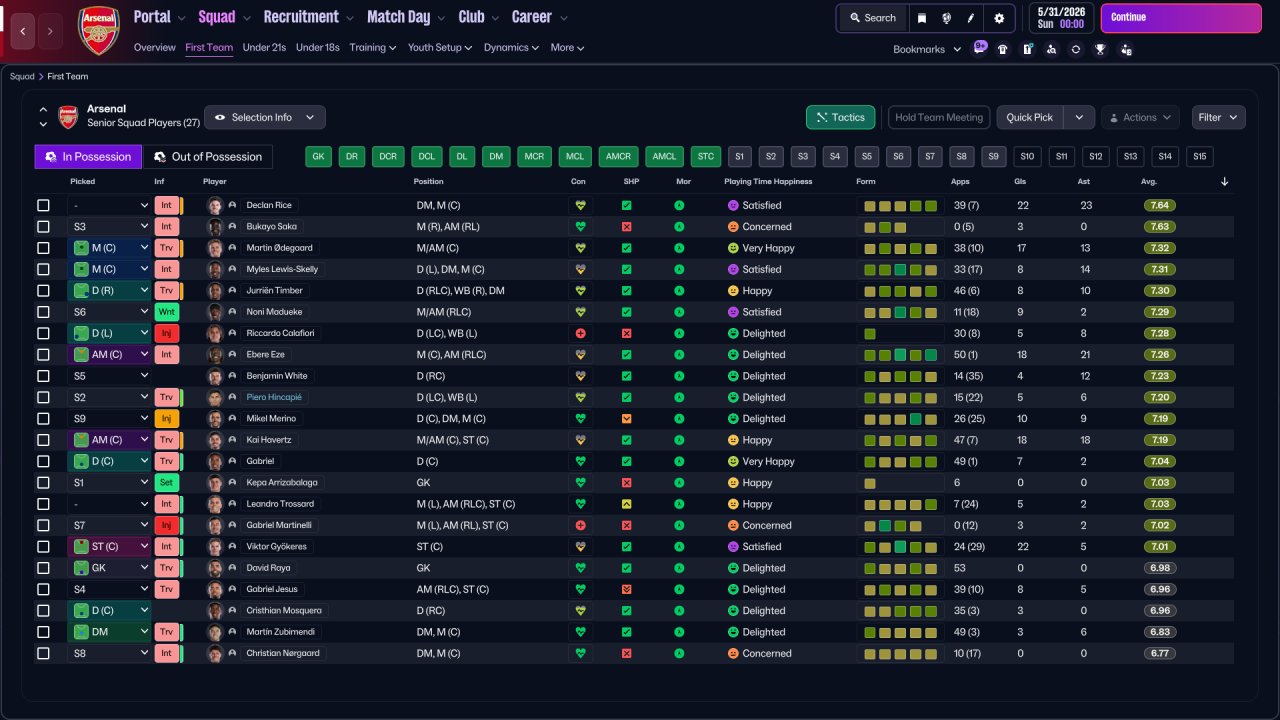Select Martin Ødegaard's row checkbox

pyautogui.click(x=43, y=248)
